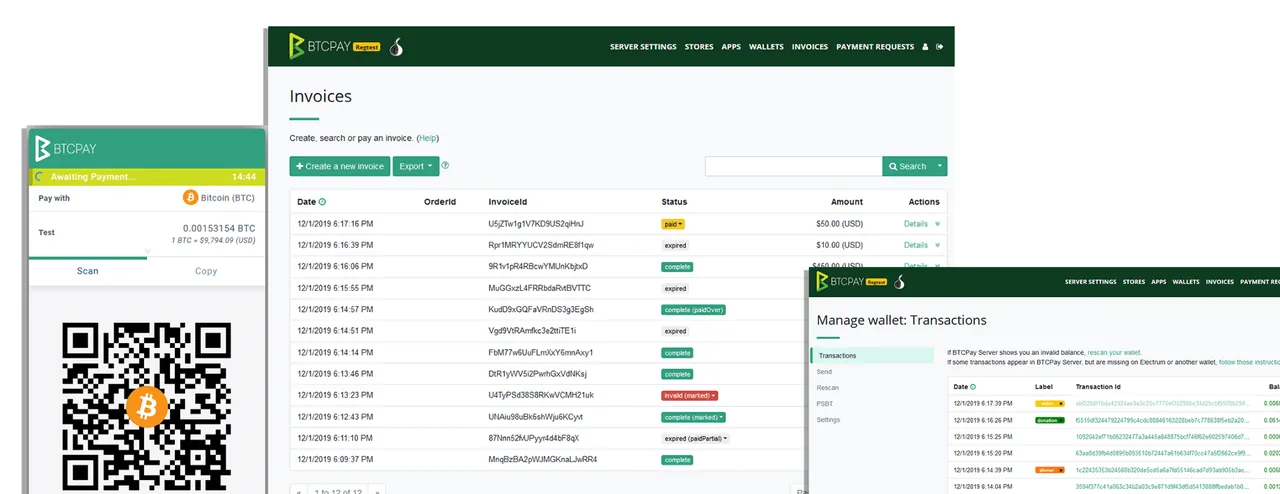Click the invoice search input field
The image size is (1280, 494).
(x=793, y=166)
